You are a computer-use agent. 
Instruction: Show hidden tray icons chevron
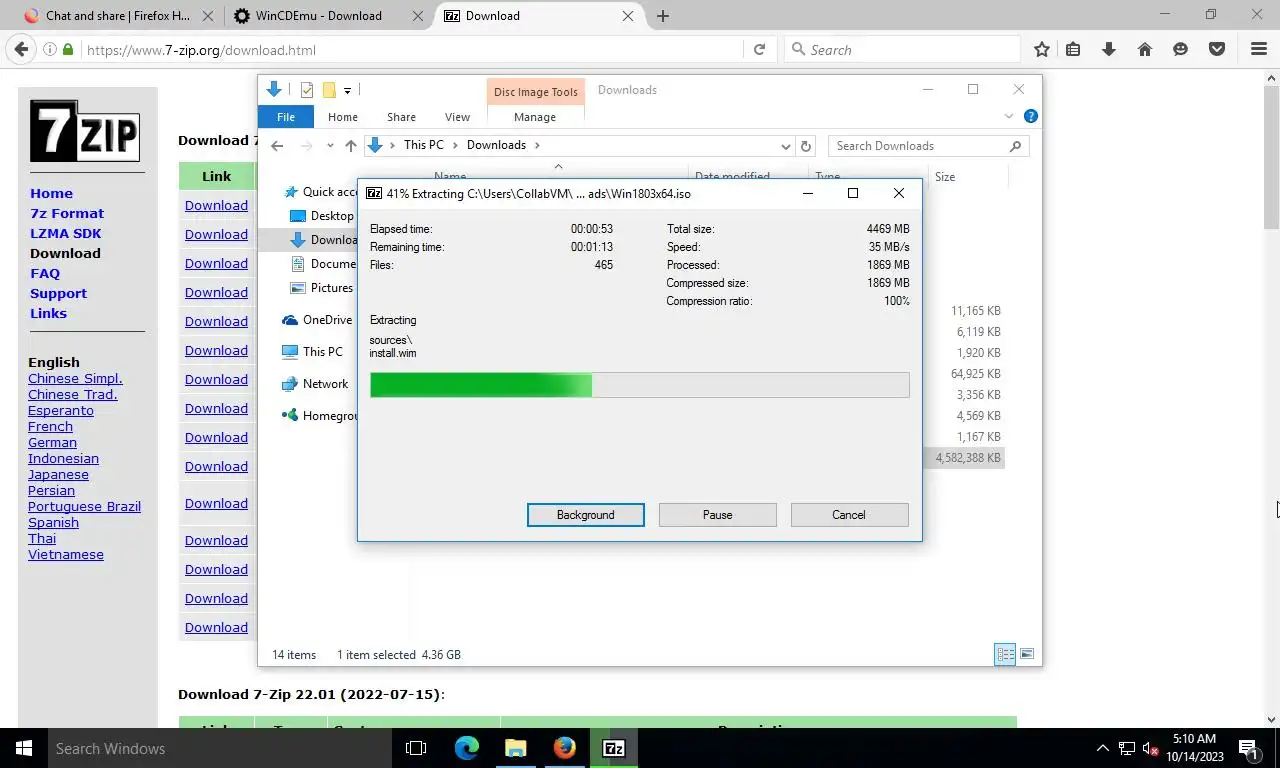click(x=1103, y=748)
